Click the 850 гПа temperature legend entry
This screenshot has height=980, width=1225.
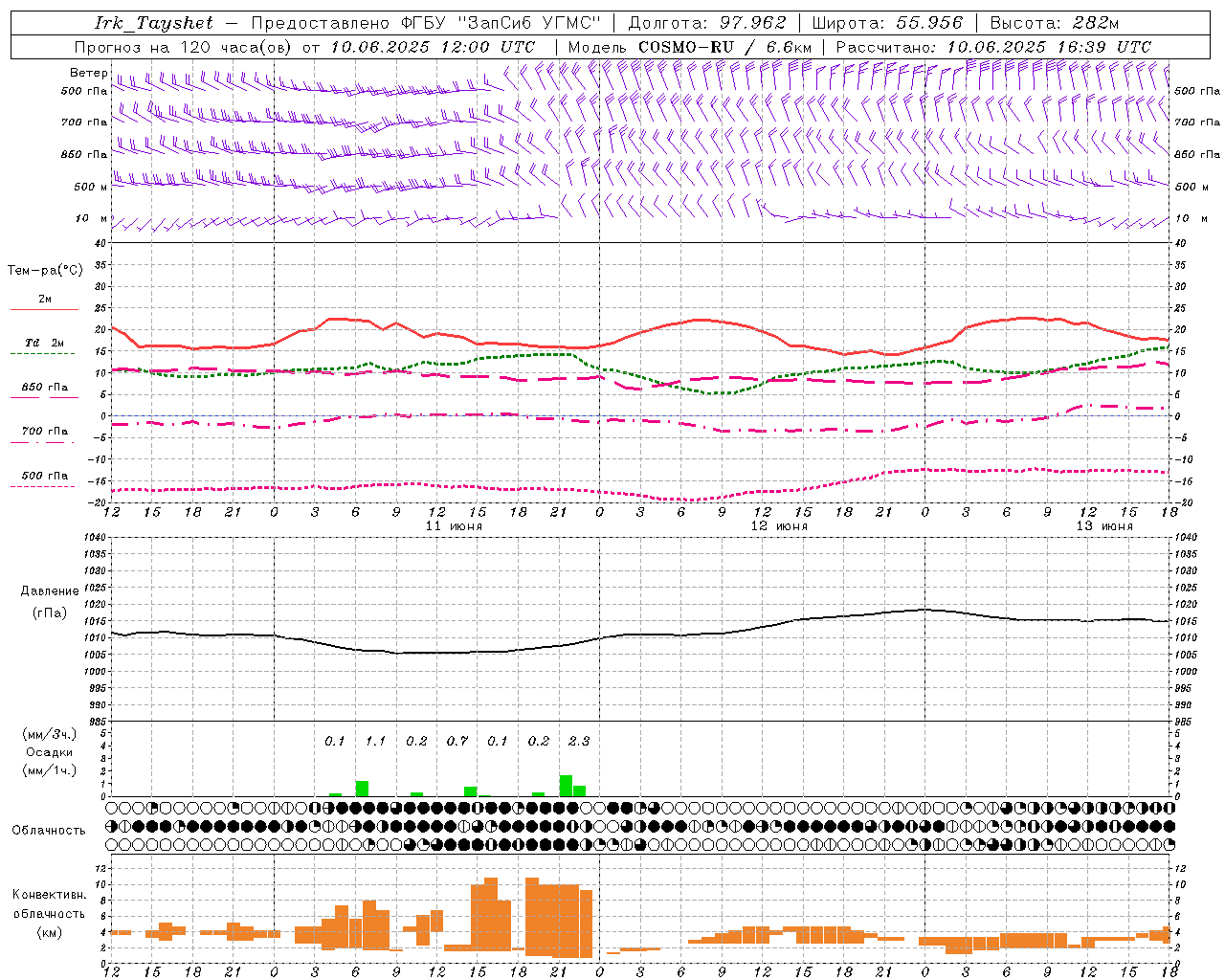tap(45, 388)
